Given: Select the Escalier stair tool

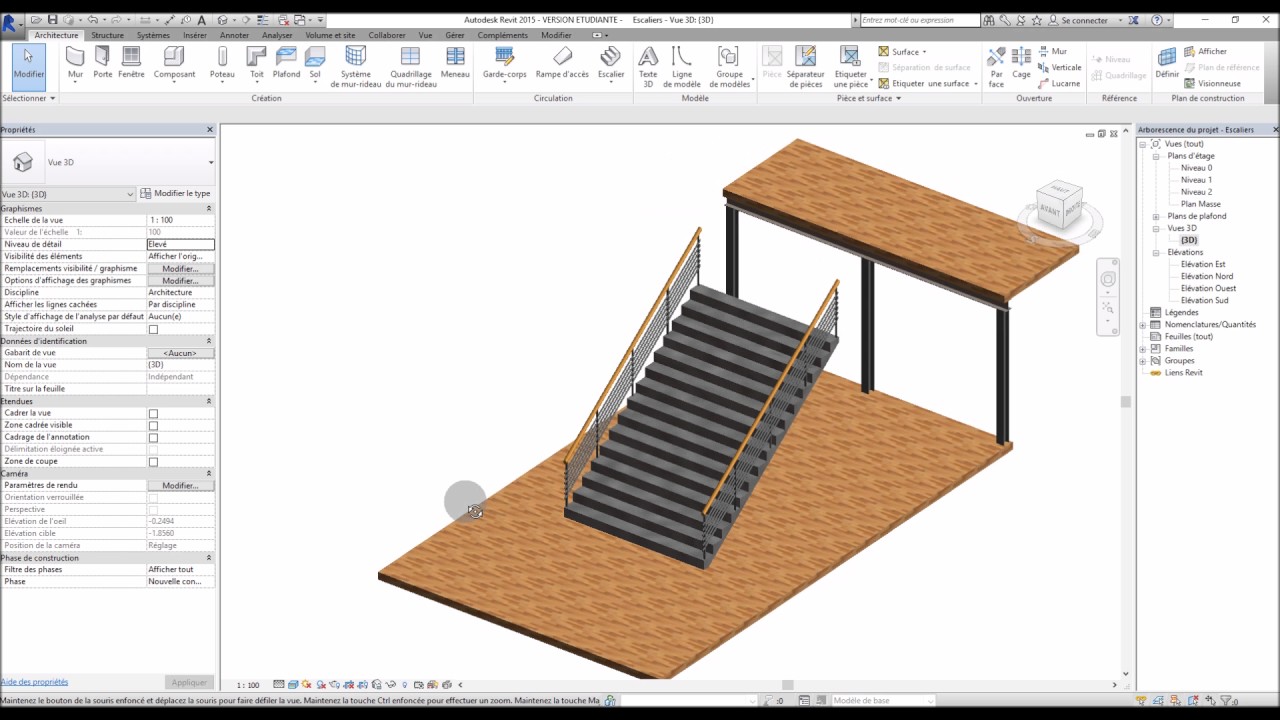Looking at the screenshot, I should tap(611, 64).
